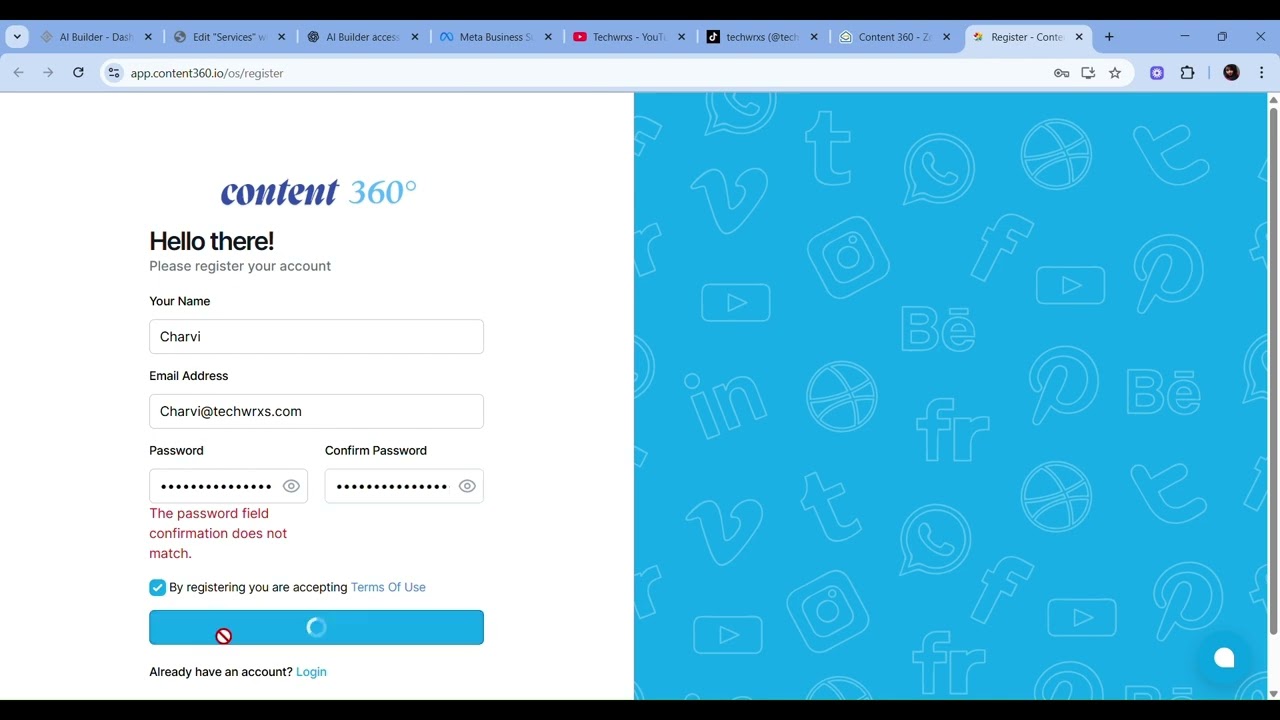
Task: Focus the Email Address input field
Action: (316, 411)
